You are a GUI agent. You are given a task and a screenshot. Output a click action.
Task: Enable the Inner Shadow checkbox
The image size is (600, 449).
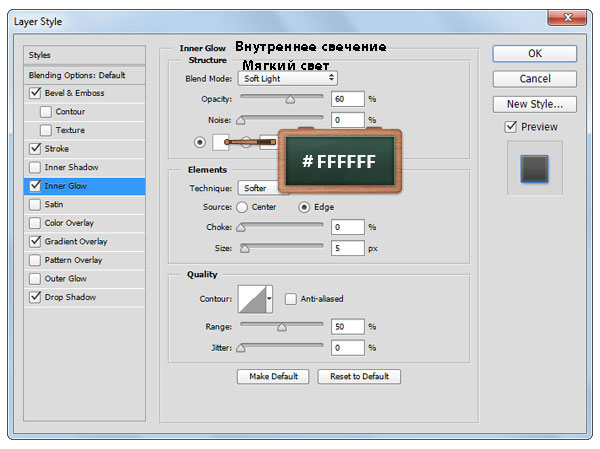tap(35, 167)
